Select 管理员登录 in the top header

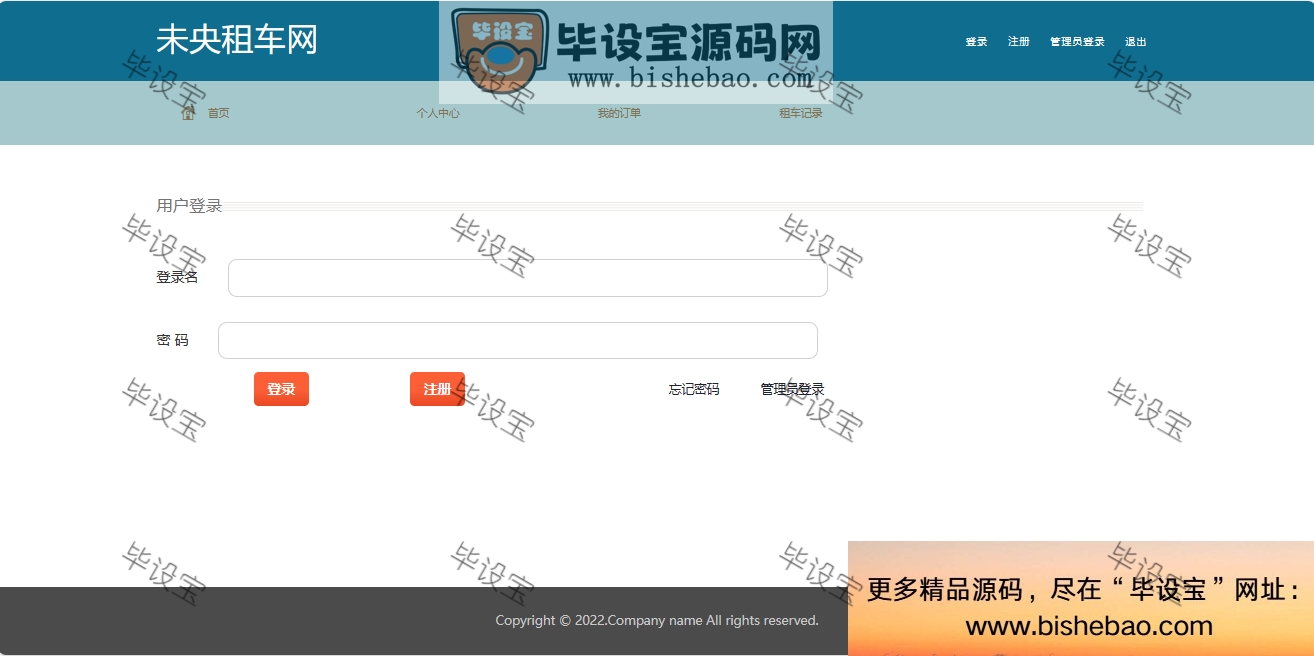[x=1077, y=42]
